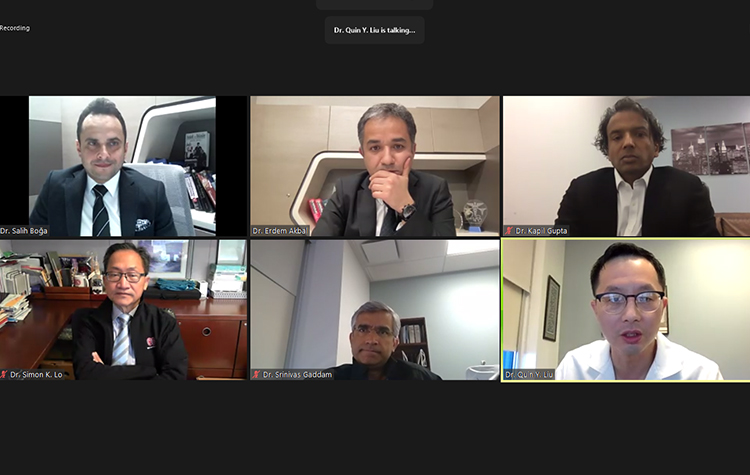Click the 'Dr. Quin Y. Liu' name label

point(529,375)
